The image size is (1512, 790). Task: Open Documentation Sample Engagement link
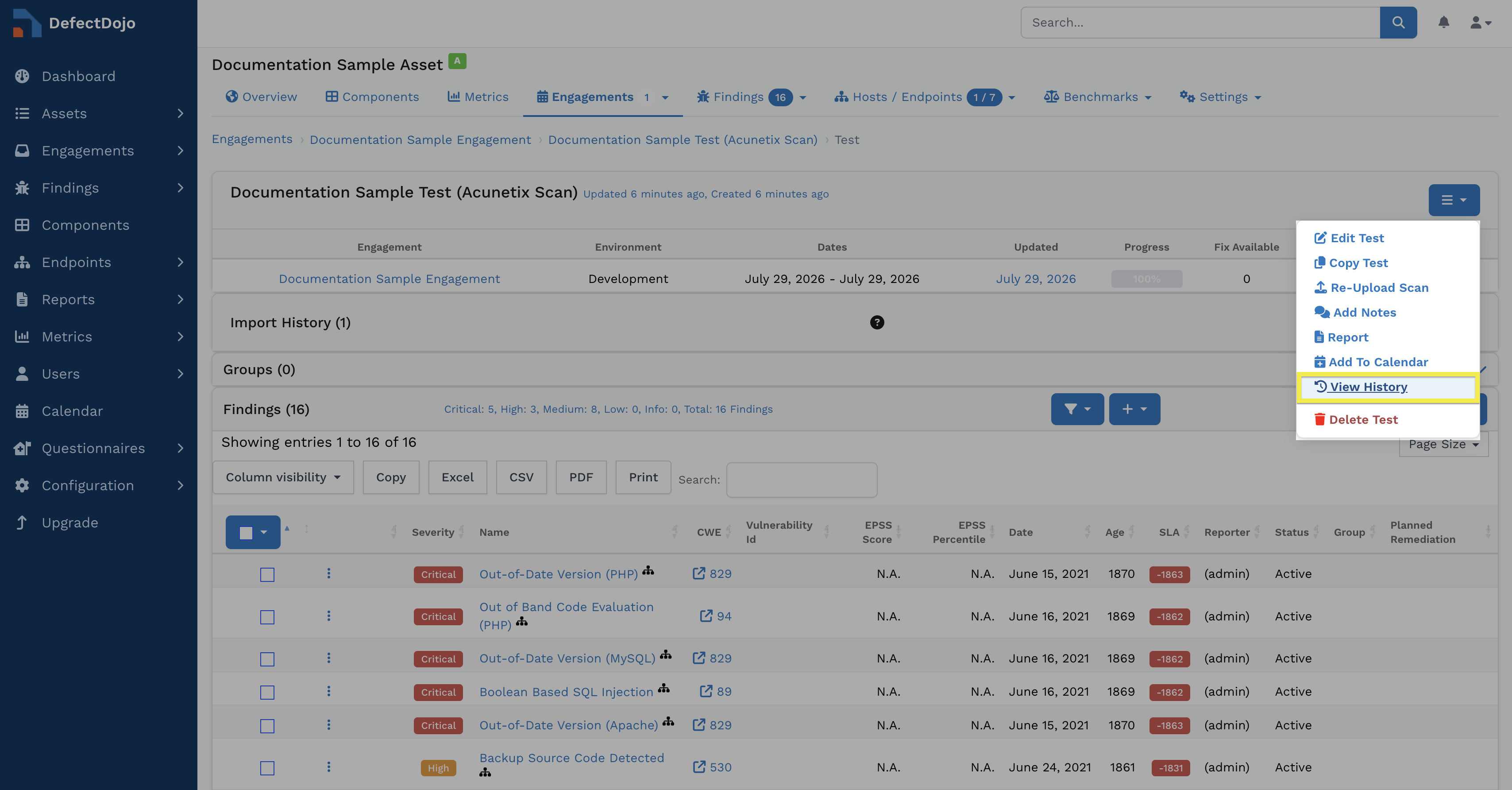[x=389, y=279]
